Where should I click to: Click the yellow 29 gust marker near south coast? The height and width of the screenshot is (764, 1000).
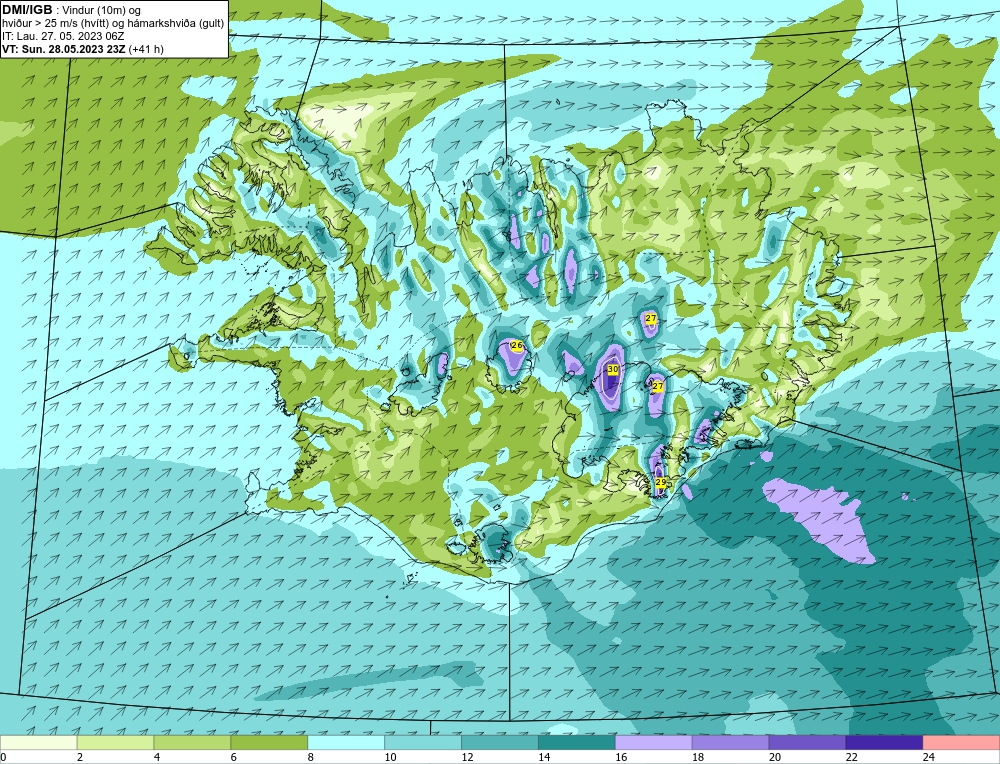[661, 481]
